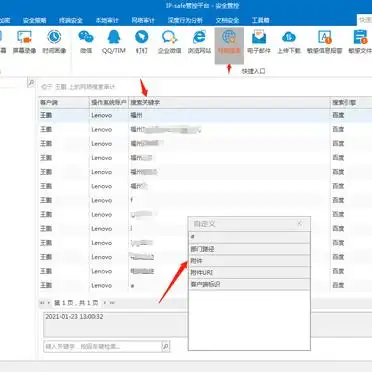The width and height of the screenshot is (372, 372).
Task: Open the 微信 WeChat audit icon
Action: [x=86, y=42]
